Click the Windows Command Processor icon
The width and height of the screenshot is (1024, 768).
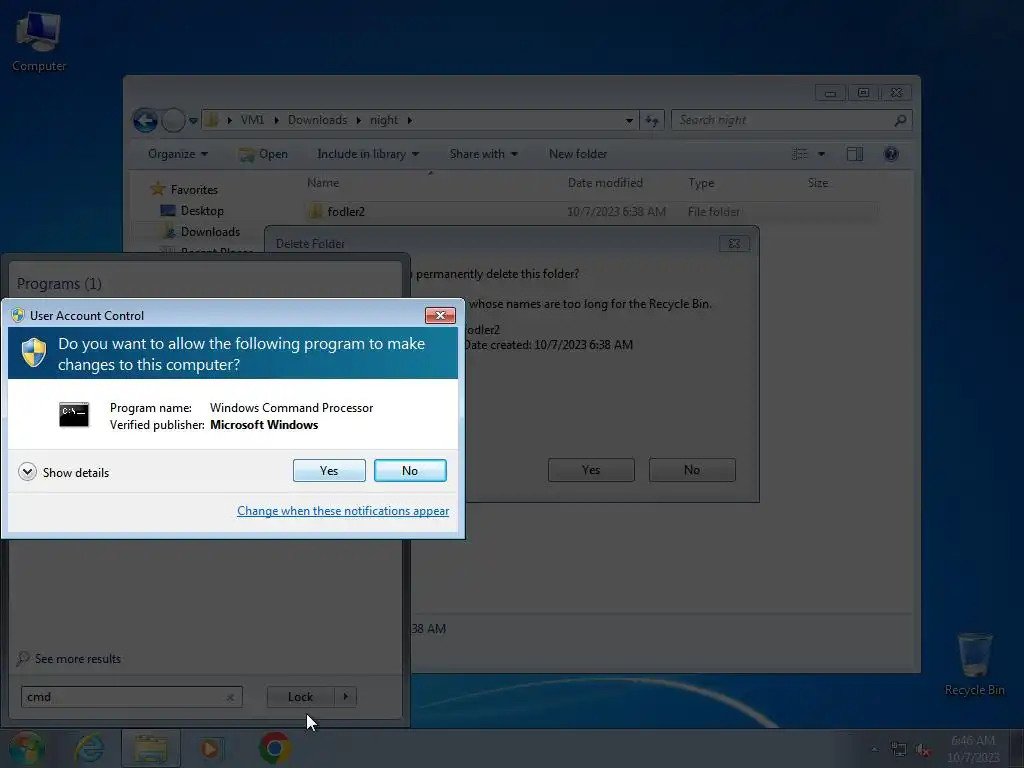tap(74, 415)
